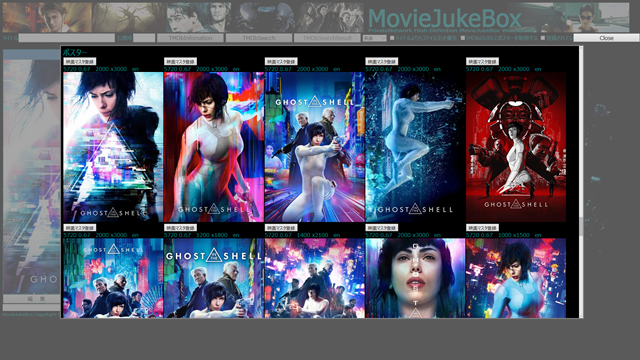Select the Major leaping through shattered glass poster
Image resolution: width=640 pixels, height=360 pixels.
[415, 147]
